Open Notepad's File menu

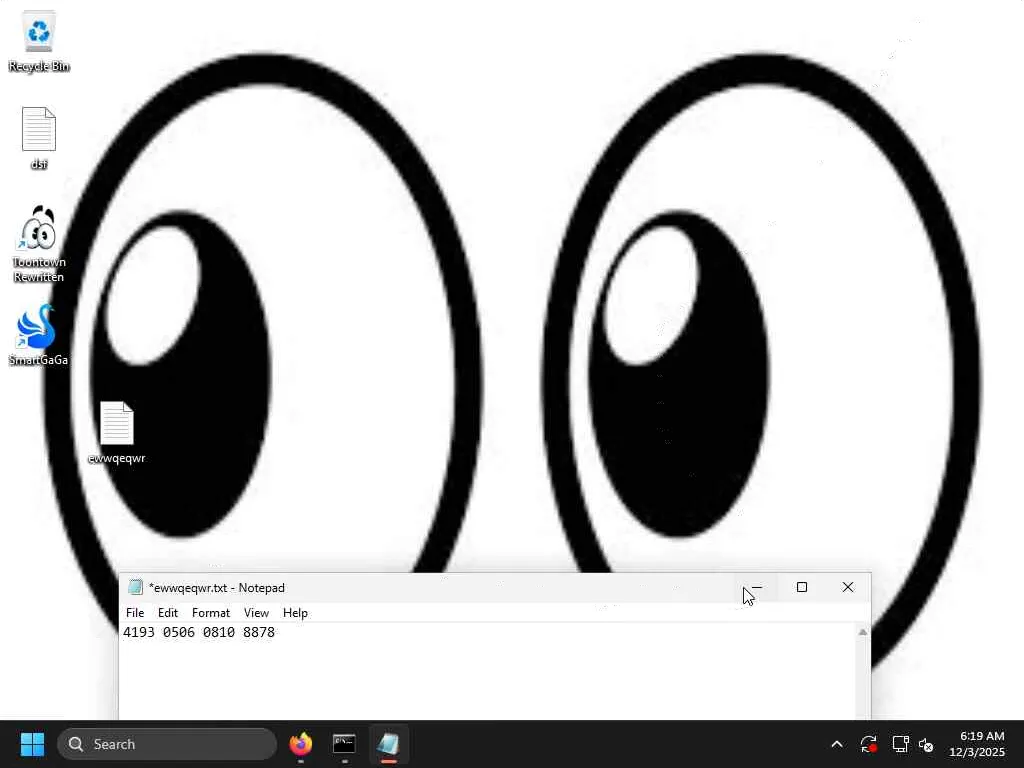(135, 613)
